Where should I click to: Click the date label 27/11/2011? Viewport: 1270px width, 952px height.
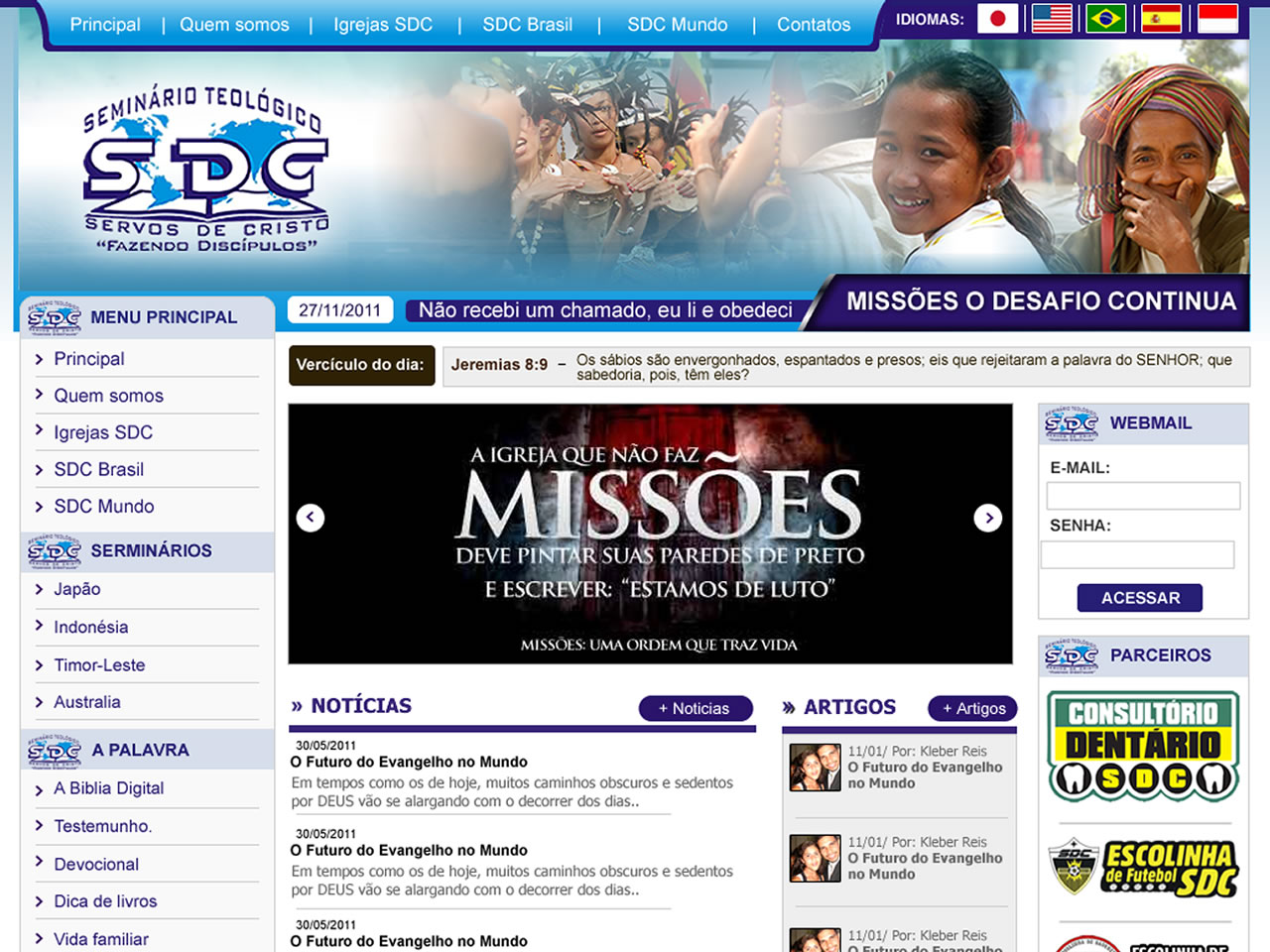(x=339, y=310)
